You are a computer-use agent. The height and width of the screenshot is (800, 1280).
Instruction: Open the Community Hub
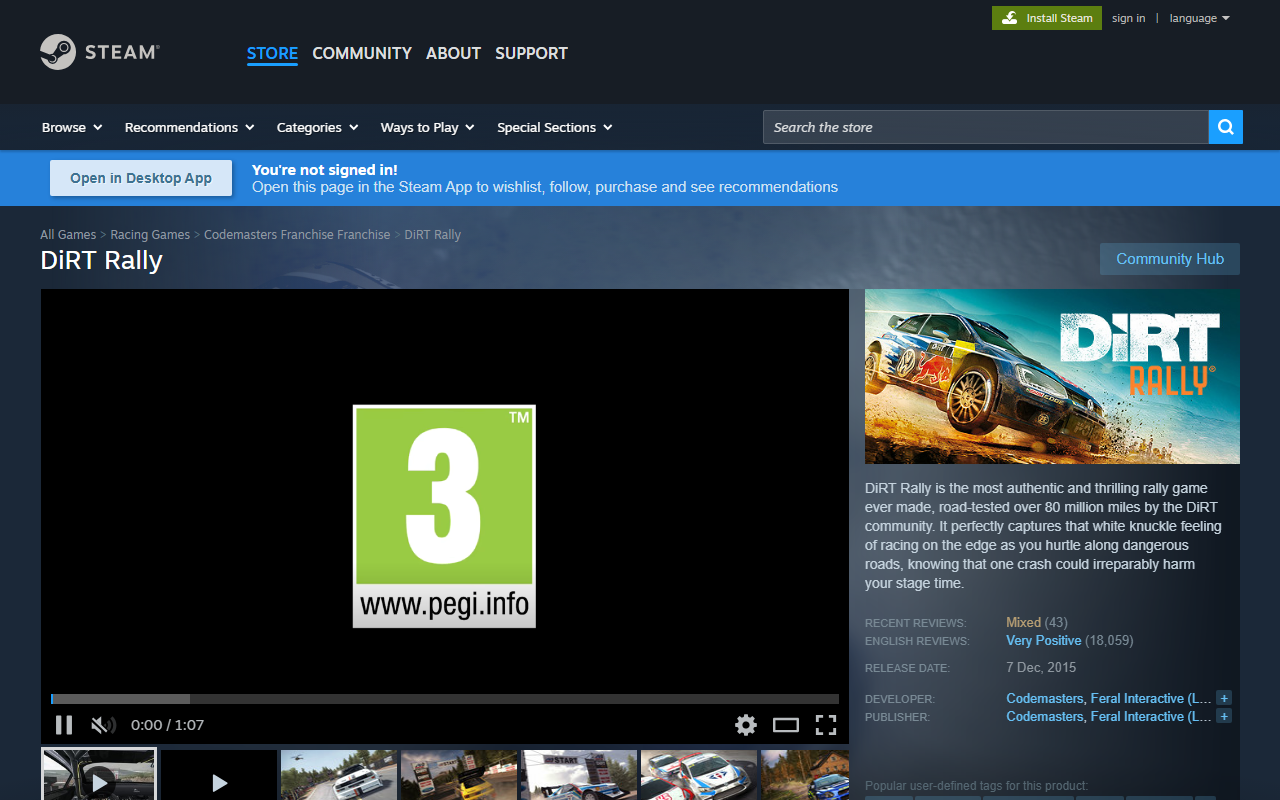(x=1170, y=259)
